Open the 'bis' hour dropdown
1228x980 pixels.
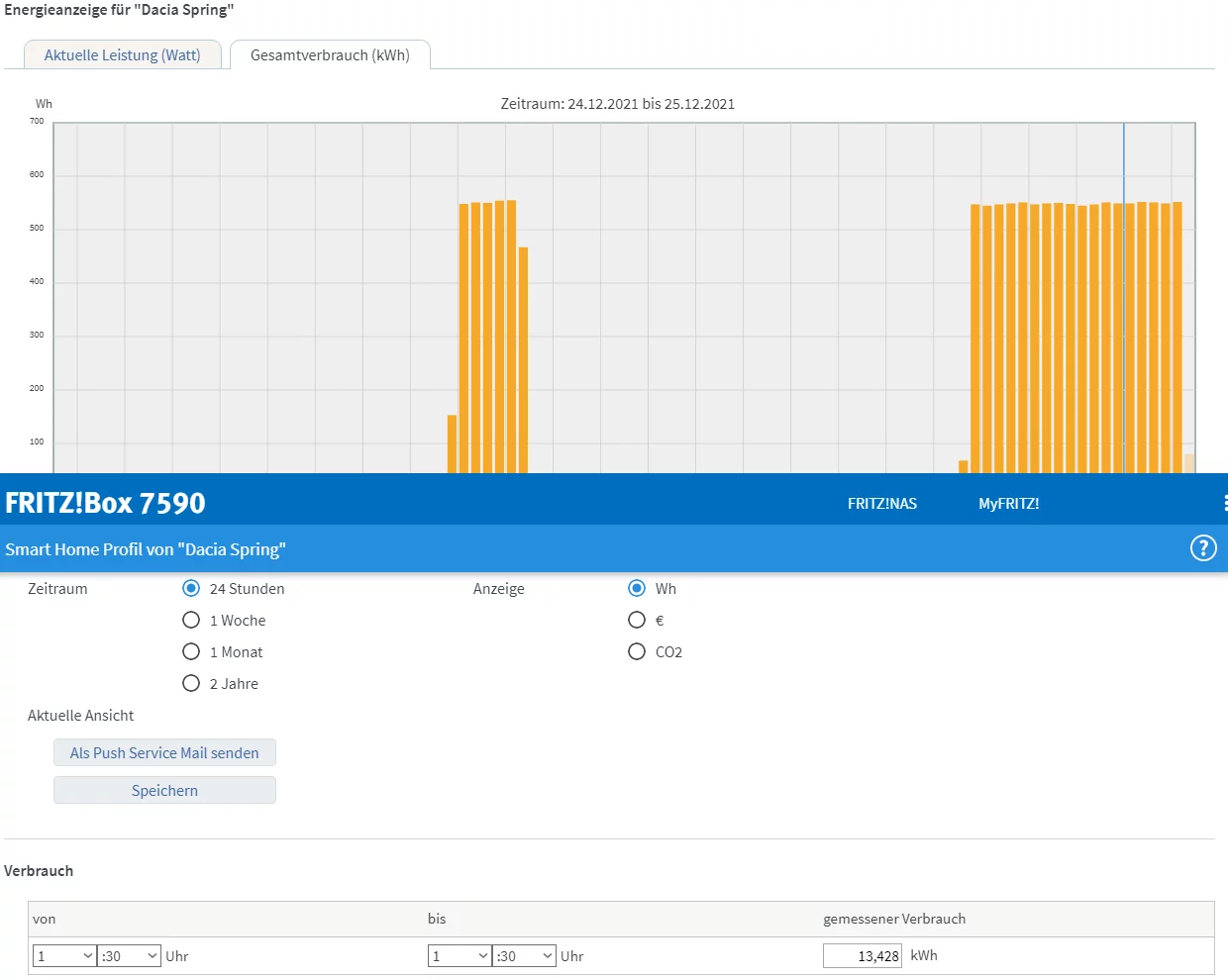(x=460, y=956)
